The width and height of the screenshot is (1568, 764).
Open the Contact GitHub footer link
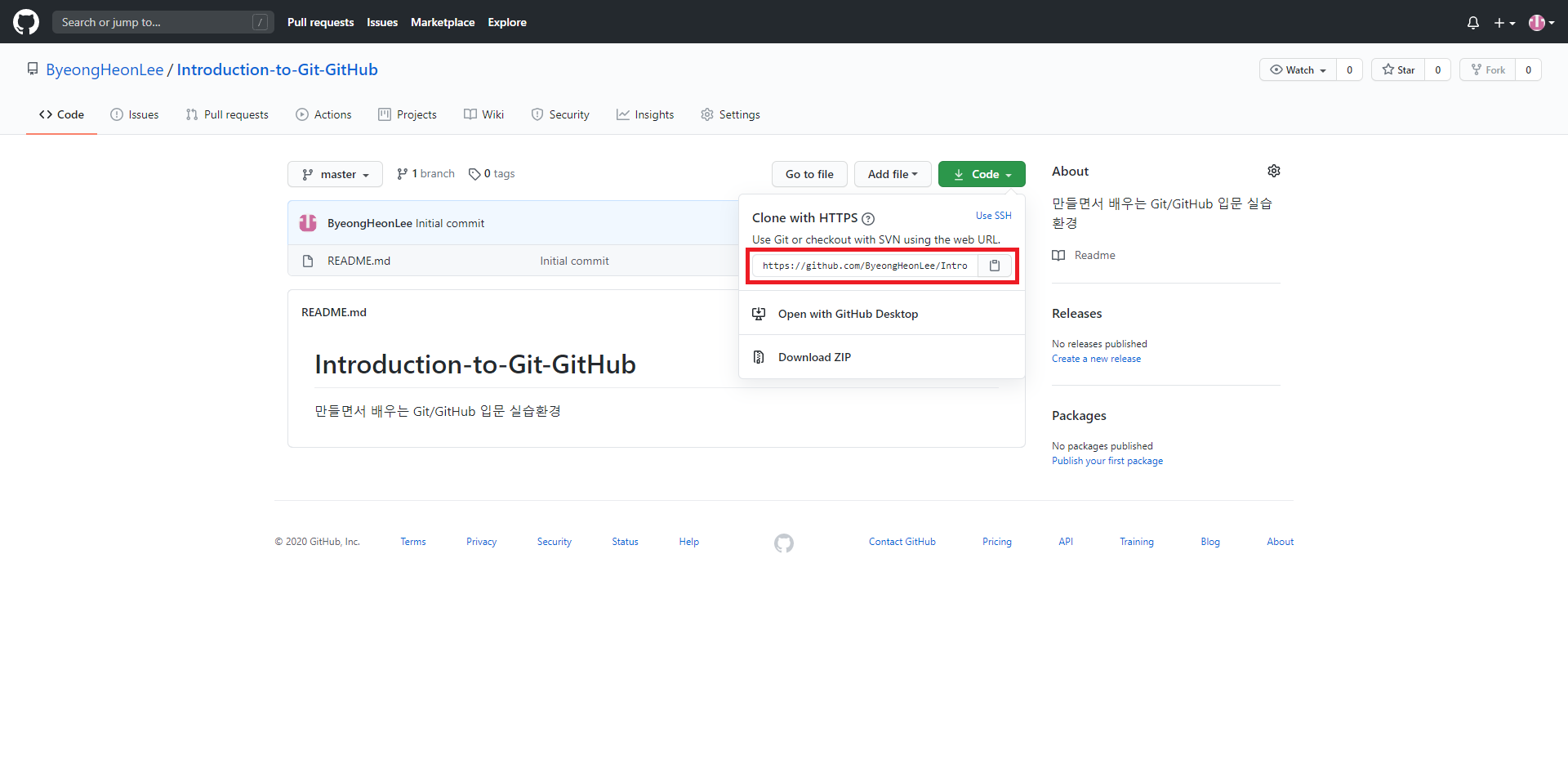pos(902,542)
